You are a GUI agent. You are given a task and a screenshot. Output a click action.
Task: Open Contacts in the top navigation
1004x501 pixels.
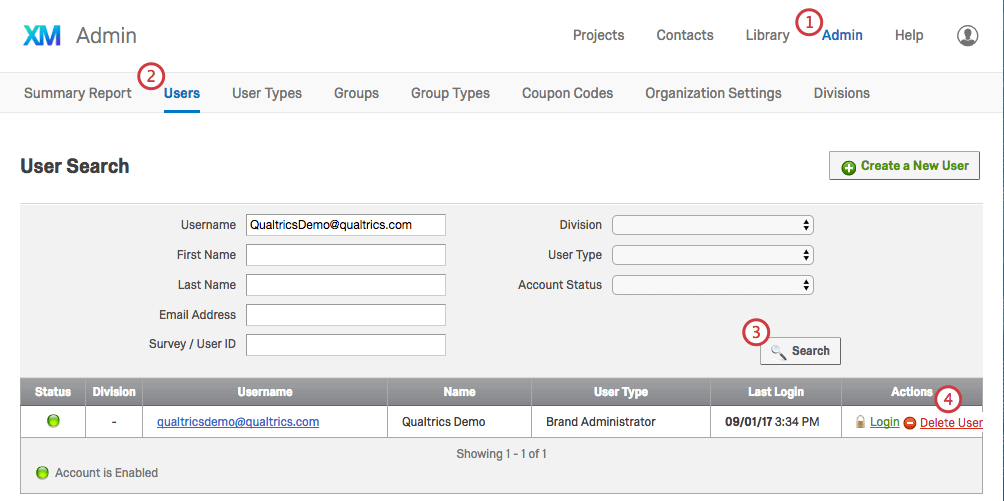[x=685, y=35]
